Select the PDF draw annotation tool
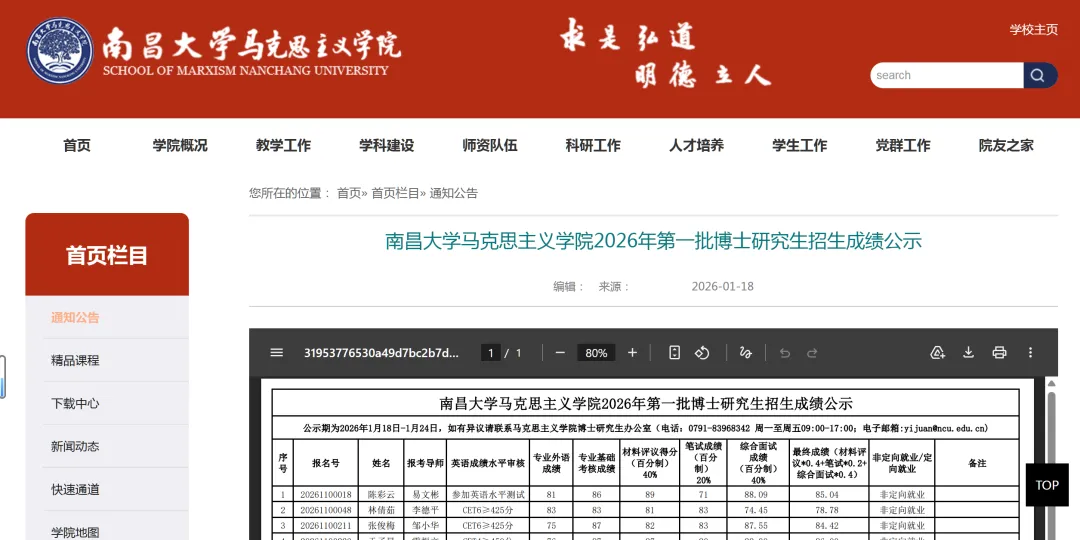The image size is (1080, 540). (745, 353)
